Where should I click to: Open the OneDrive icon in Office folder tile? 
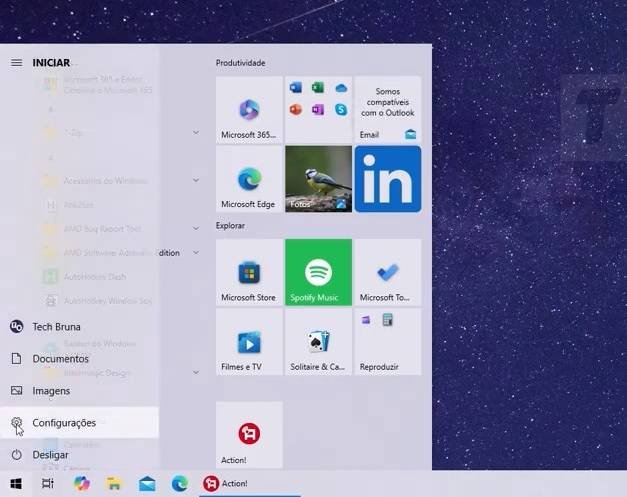pos(341,88)
